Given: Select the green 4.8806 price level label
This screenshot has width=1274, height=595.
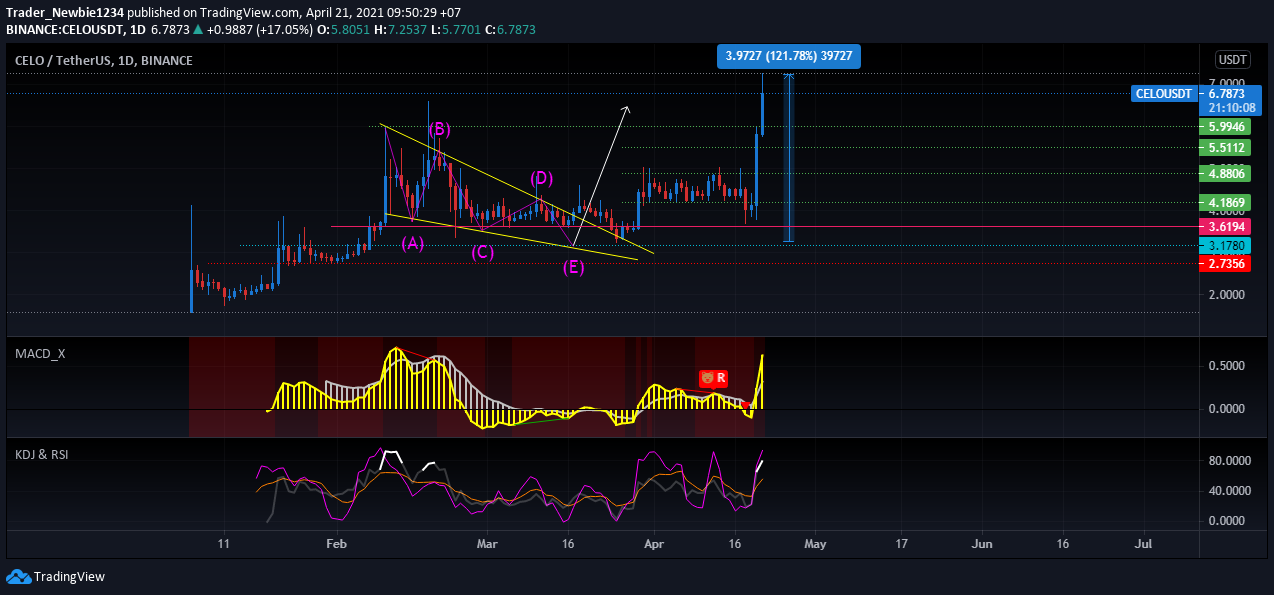Looking at the screenshot, I should tap(1226, 173).
